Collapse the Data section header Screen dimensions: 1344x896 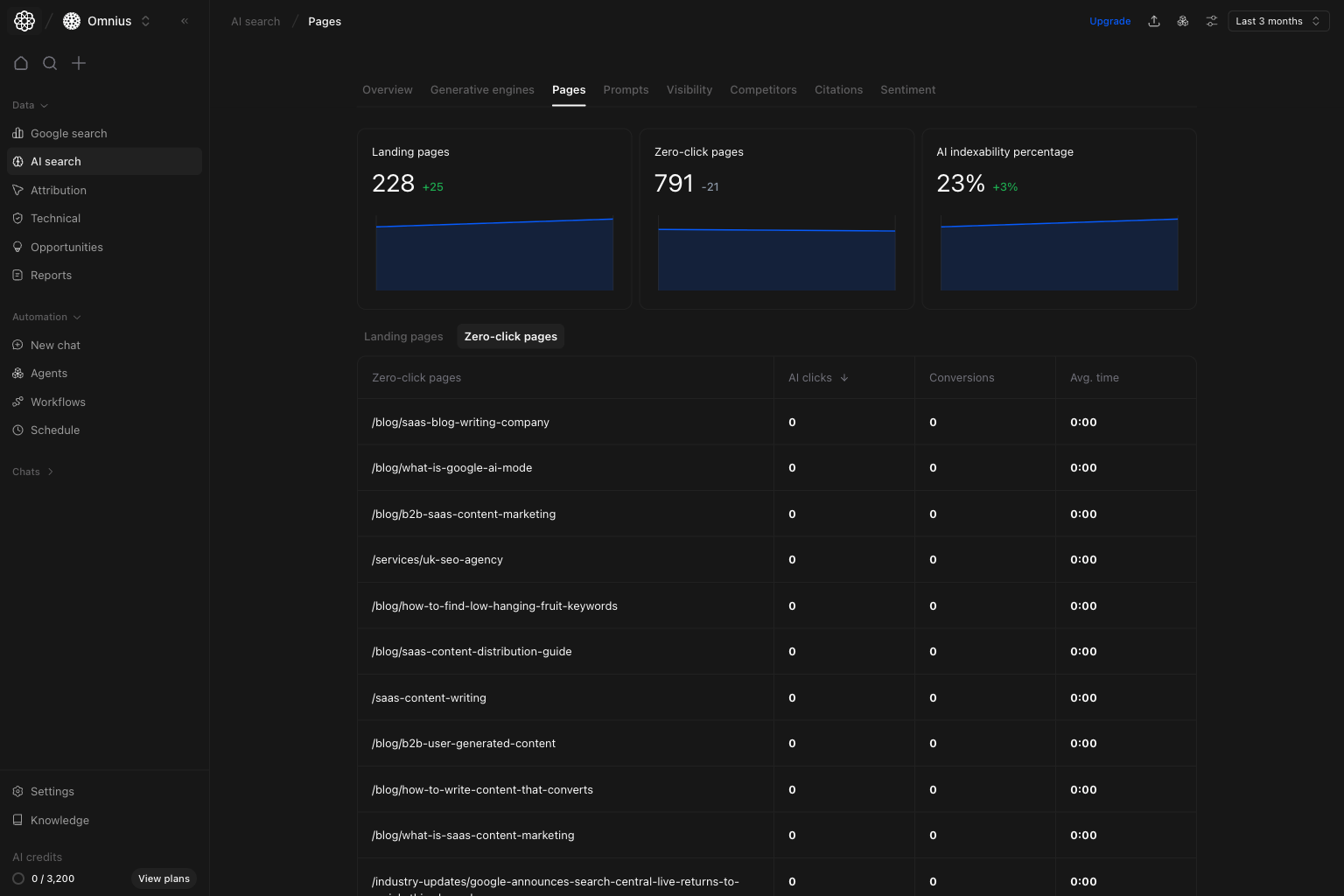tap(29, 105)
